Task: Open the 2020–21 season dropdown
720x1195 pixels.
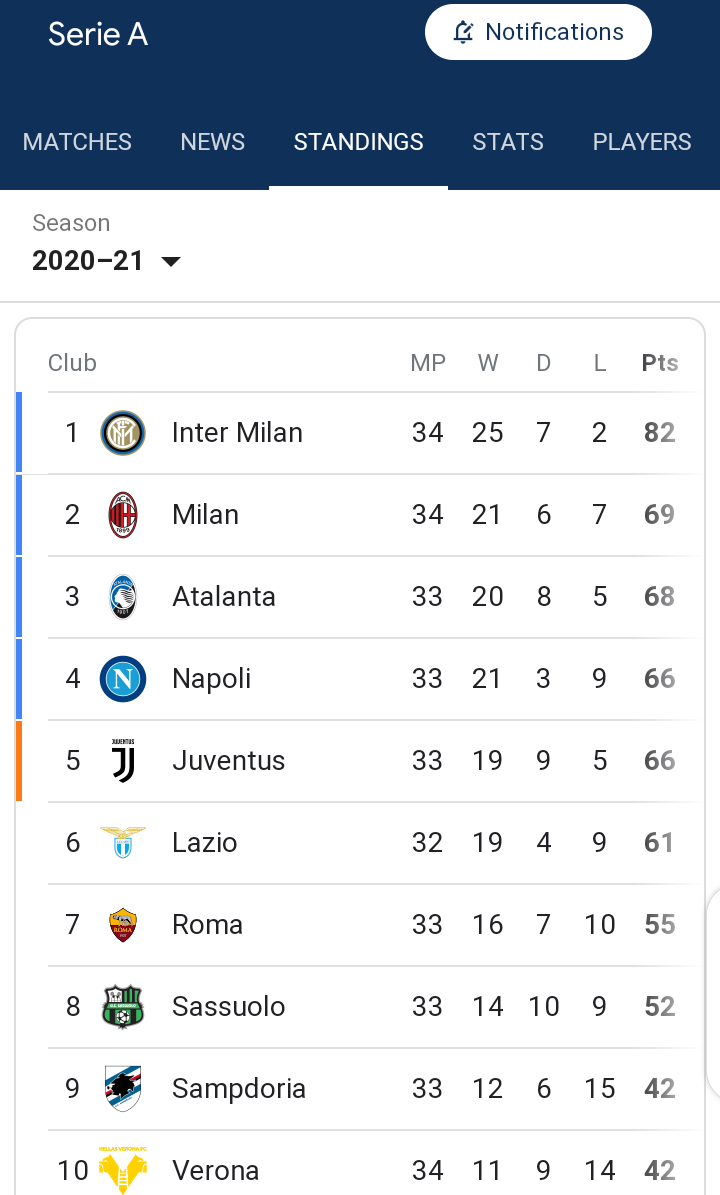Action: coord(106,261)
